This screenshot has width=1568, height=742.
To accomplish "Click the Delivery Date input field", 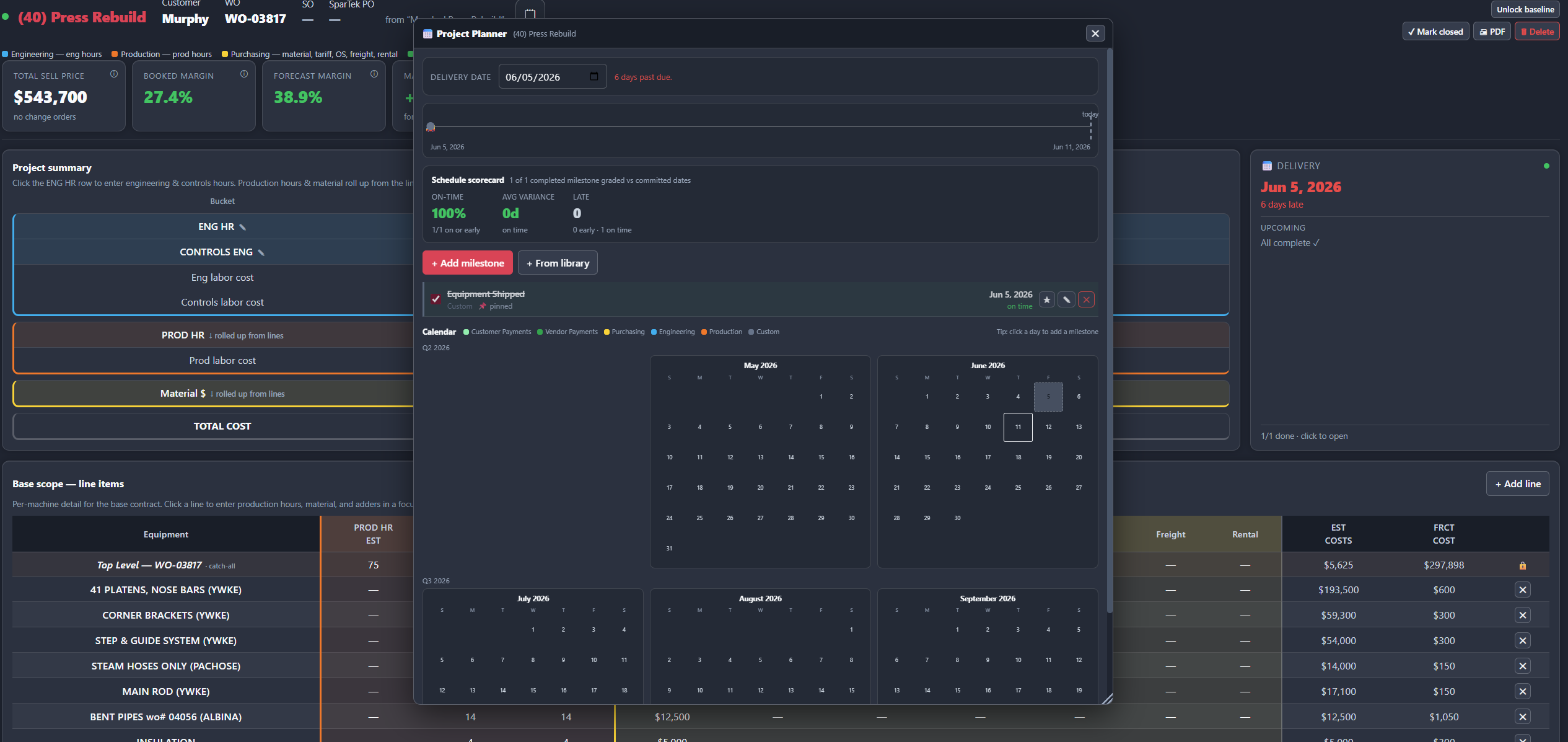I will pos(552,77).
